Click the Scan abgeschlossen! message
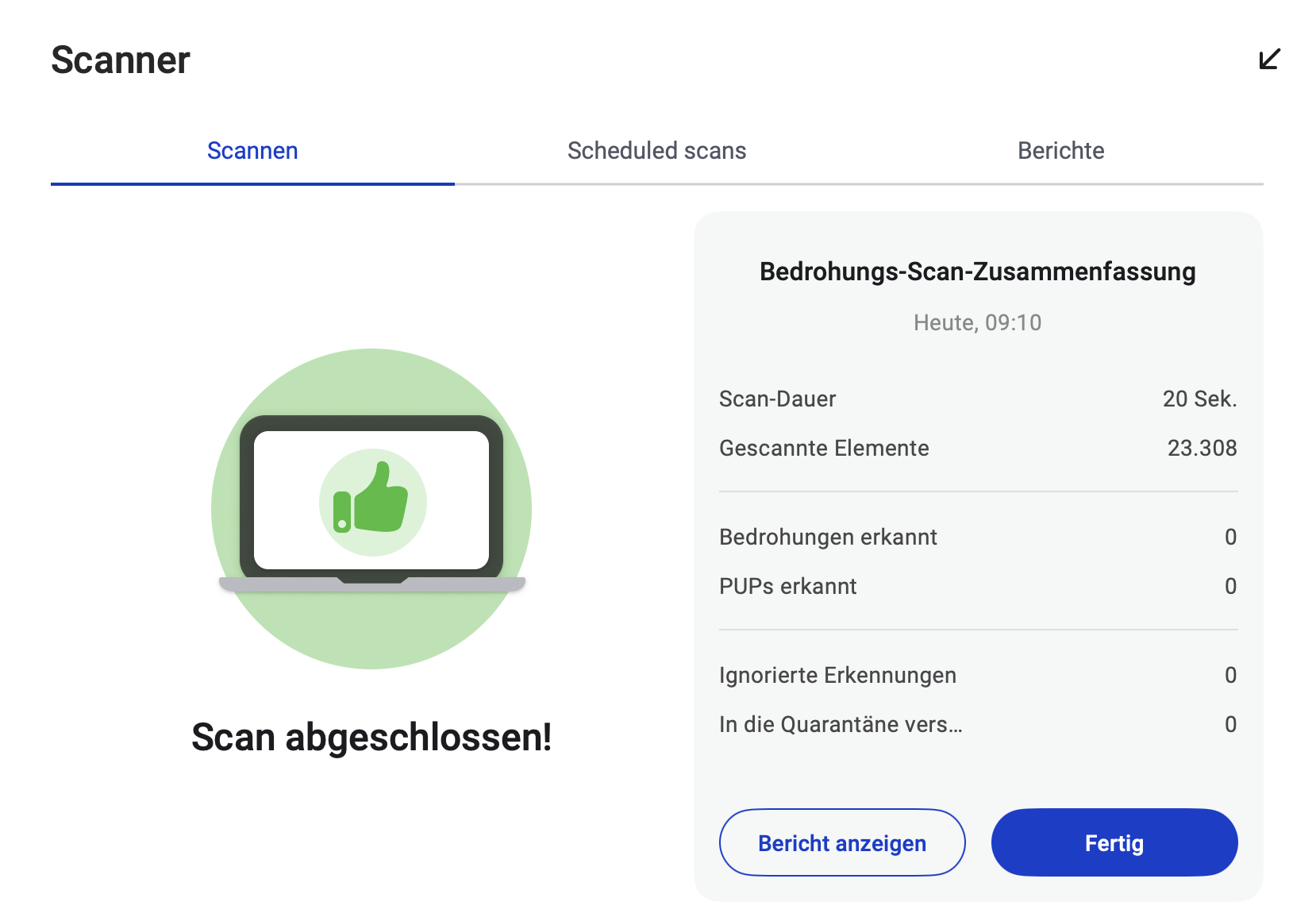Screen dimensions: 1316x921 [371, 737]
